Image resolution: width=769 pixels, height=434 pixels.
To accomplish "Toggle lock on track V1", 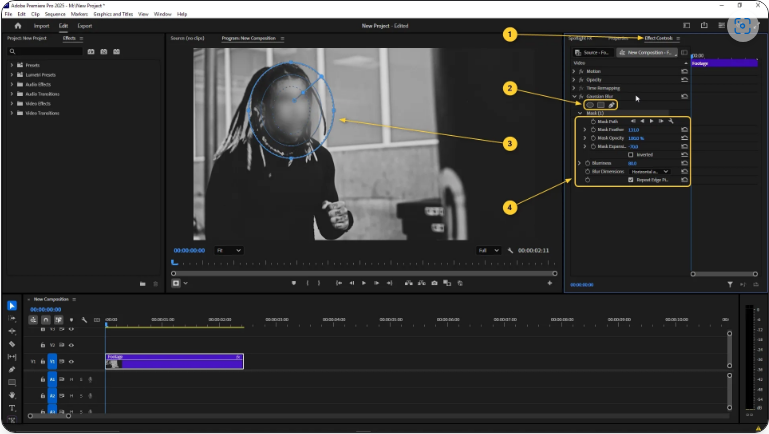I will click(43, 361).
